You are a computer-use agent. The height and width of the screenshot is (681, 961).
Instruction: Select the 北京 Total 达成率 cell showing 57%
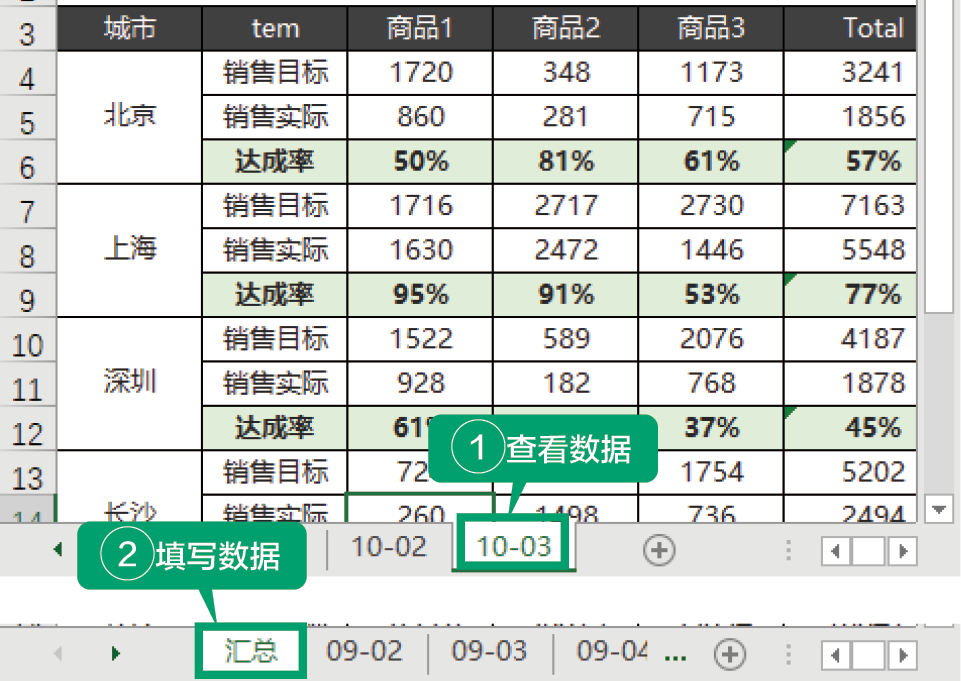[850, 161]
